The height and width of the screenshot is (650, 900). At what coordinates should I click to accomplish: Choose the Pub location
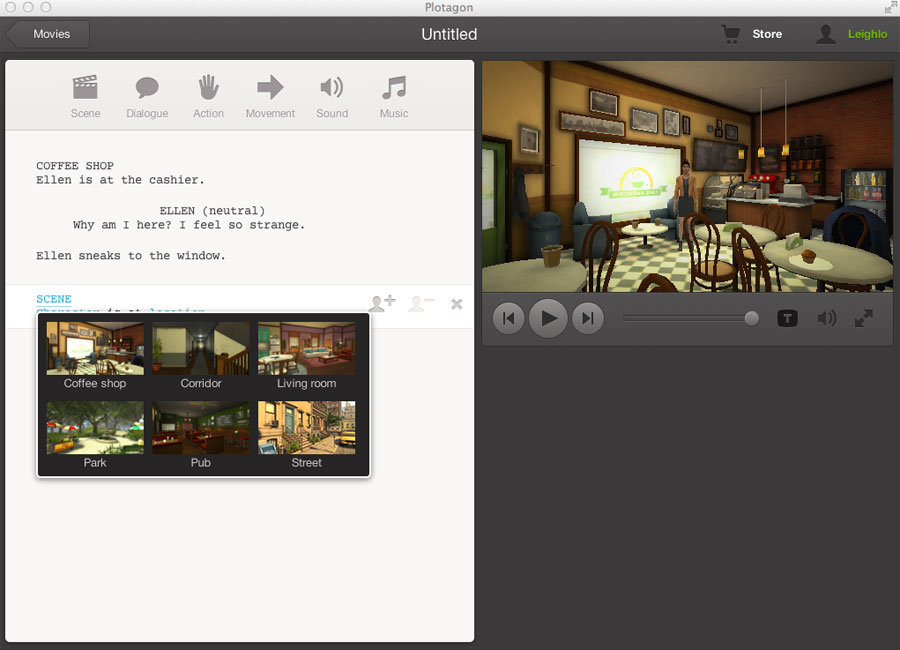pyautogui.click(x=201, y=435)
